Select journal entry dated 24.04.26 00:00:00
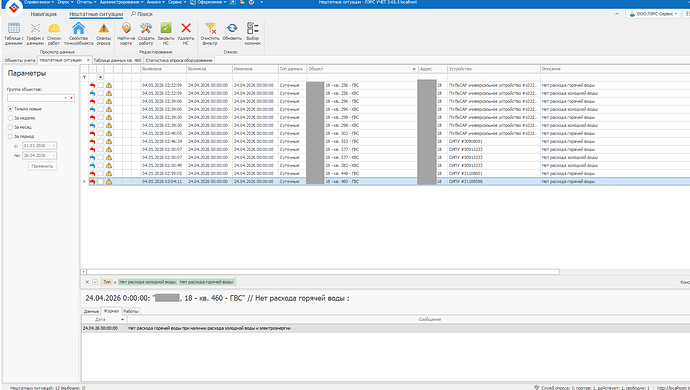Viewport: 690px width, 390px height. click(385, 328)
